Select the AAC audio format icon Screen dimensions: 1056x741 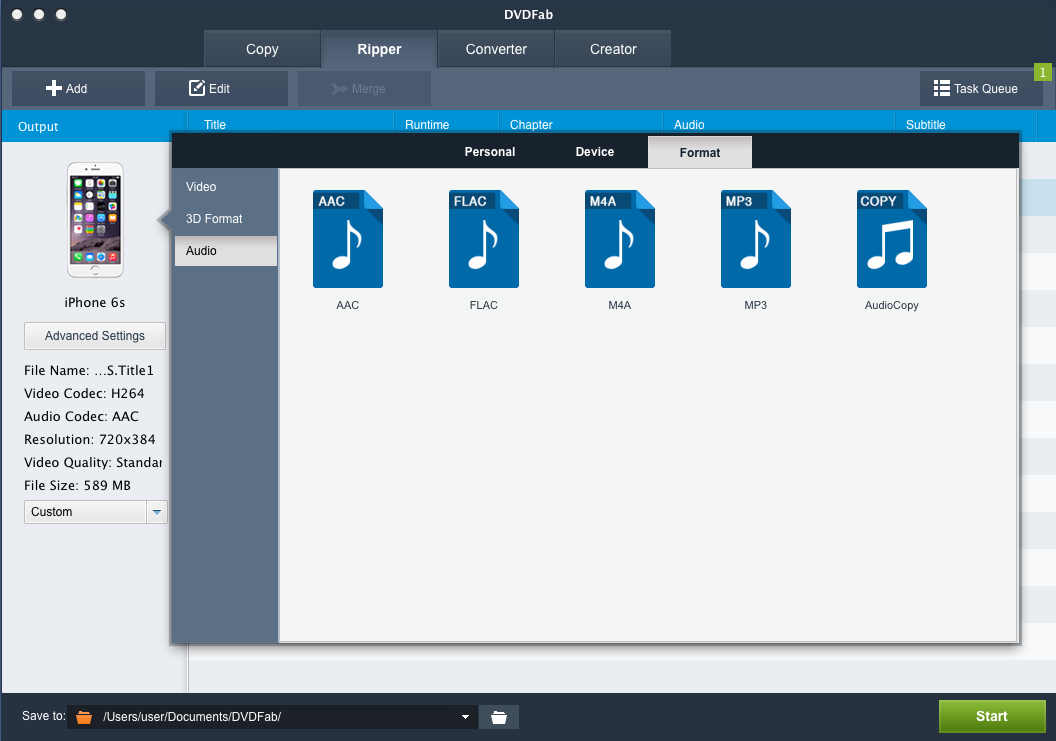click(348, 239)
